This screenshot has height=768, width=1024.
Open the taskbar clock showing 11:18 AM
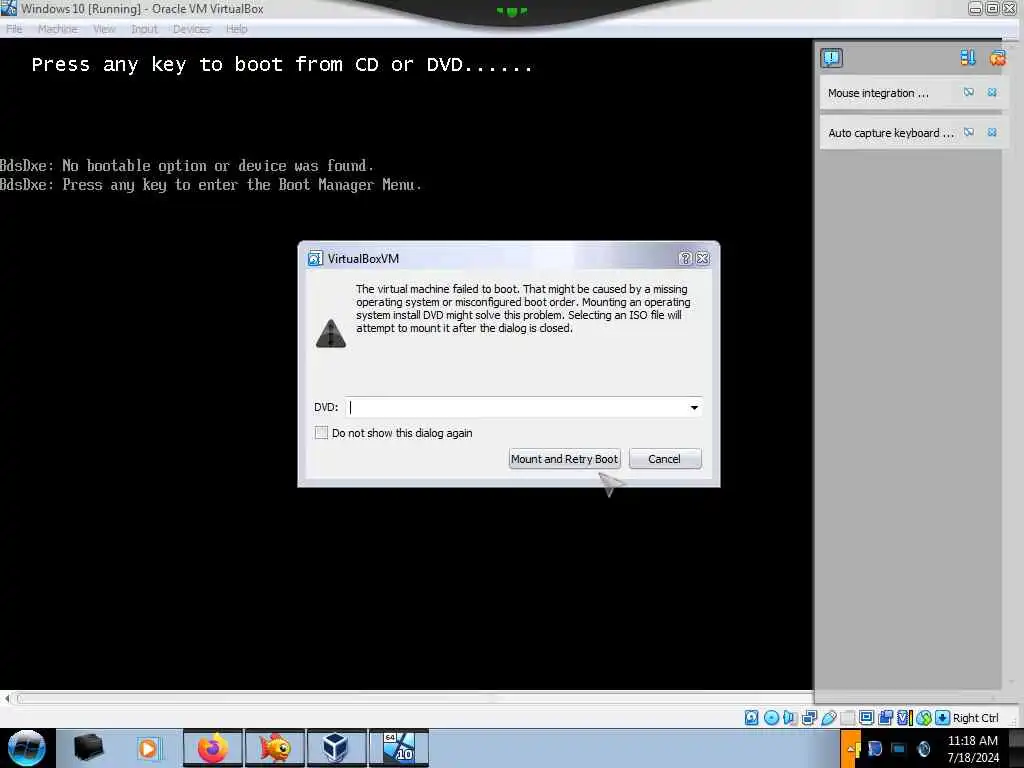973,748
